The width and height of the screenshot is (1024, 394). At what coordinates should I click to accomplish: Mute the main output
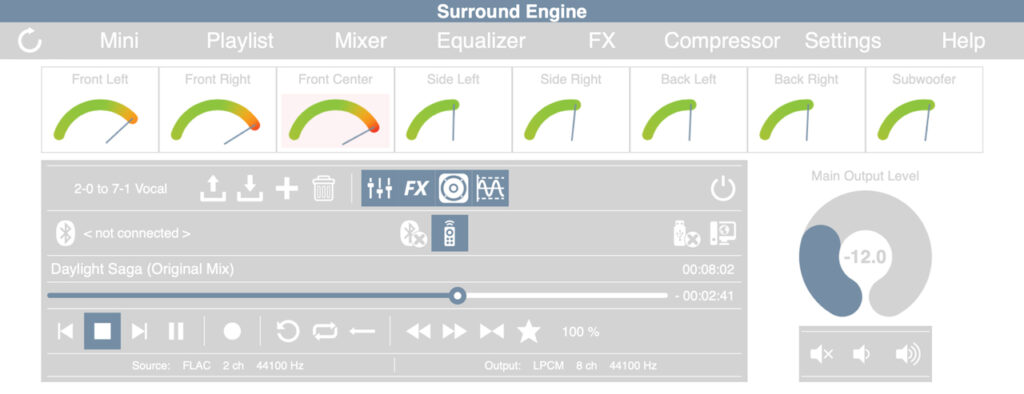(821, 355)
